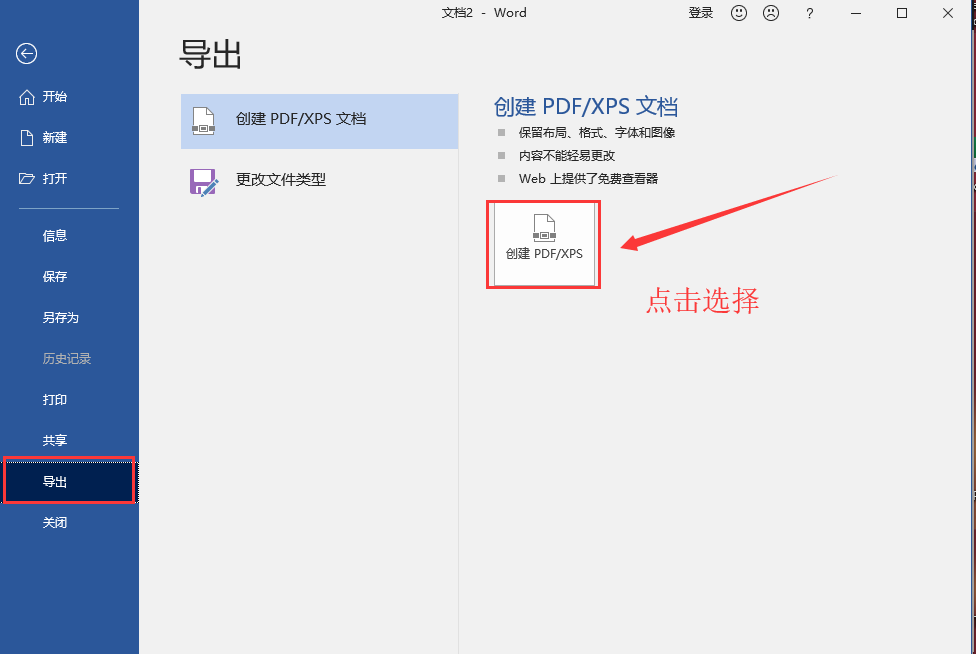This screenshot has height=654, width=976.
Task: Click the 导出 page heading
Action: point(210,55)
